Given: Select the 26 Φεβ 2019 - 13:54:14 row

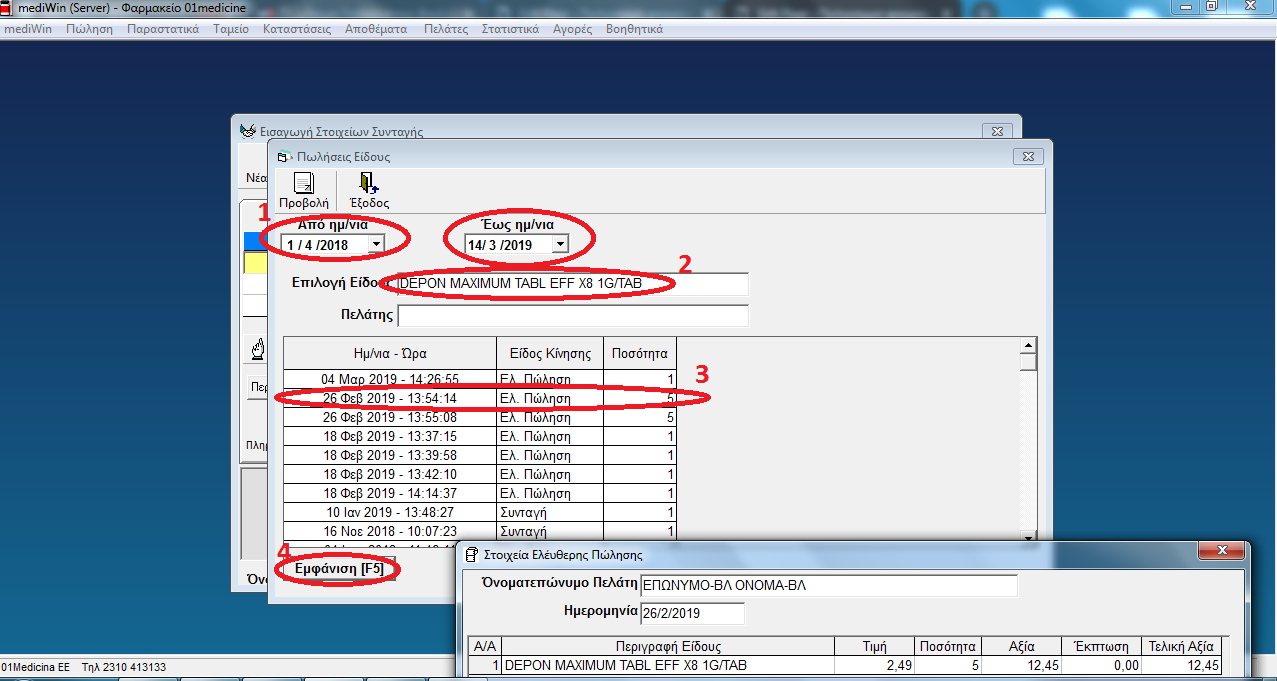Looking at the screenshot, I should tap(480, 398).
